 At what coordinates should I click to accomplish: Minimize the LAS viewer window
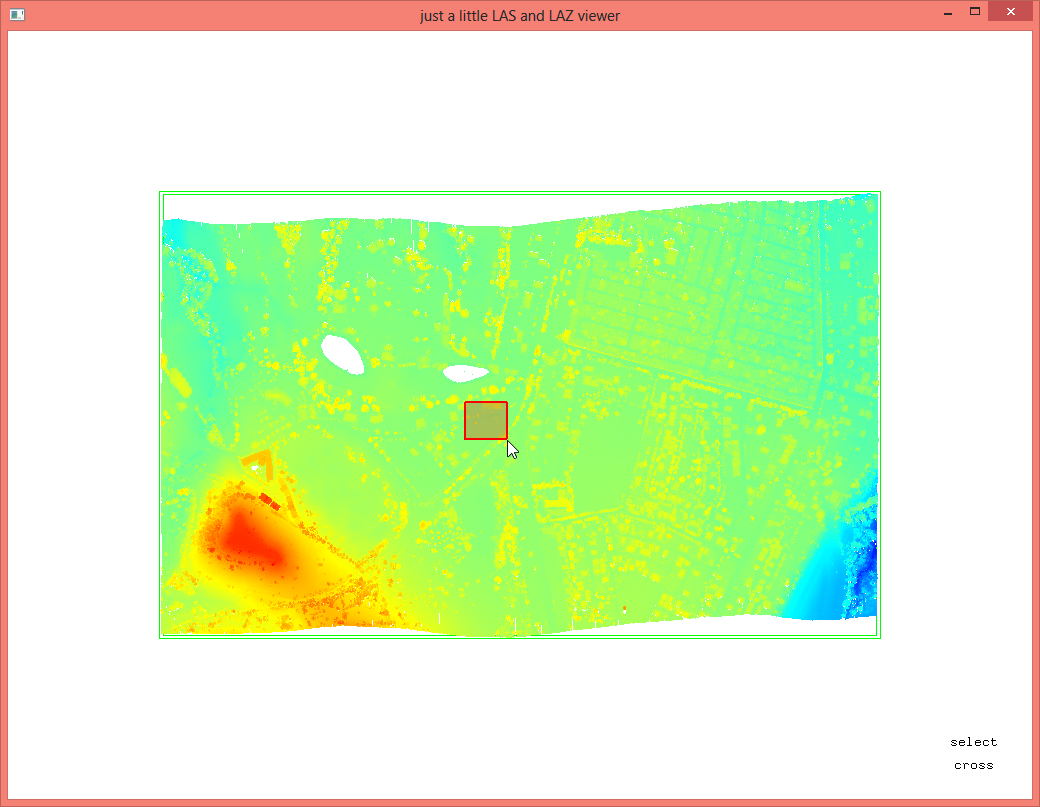tap(946, 13)
